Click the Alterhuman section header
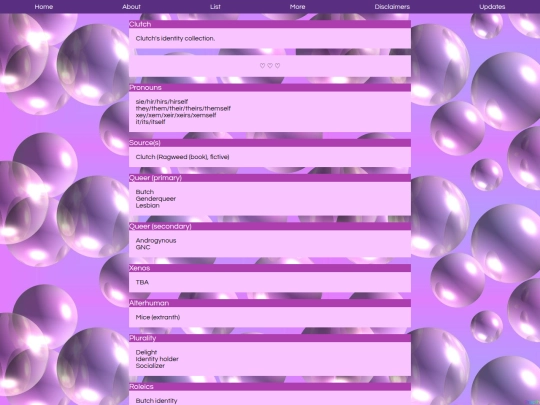The height and width of the screenshot is (405, 540). click(270, 303)
